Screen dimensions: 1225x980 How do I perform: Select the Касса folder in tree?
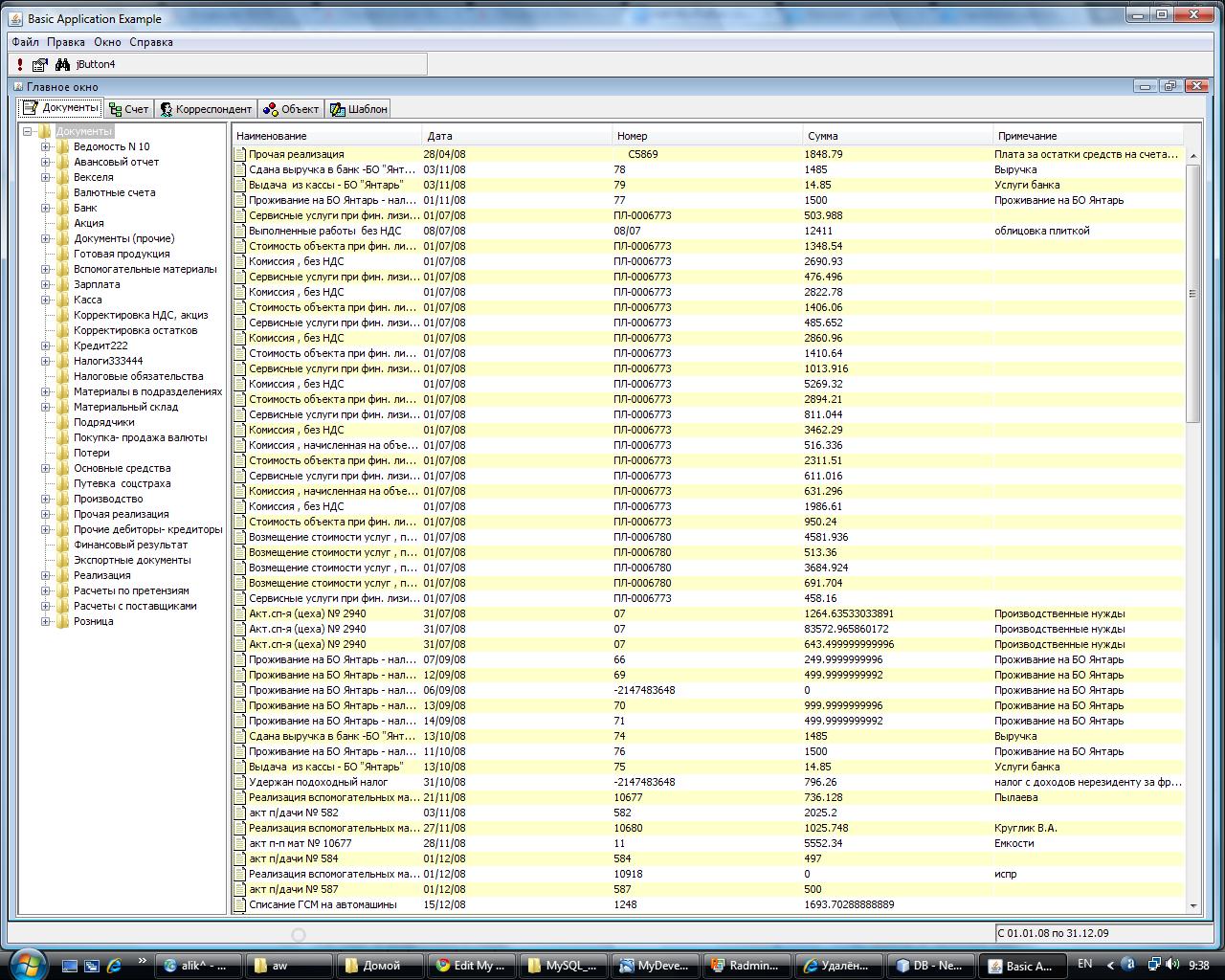[x=88, y=300]
